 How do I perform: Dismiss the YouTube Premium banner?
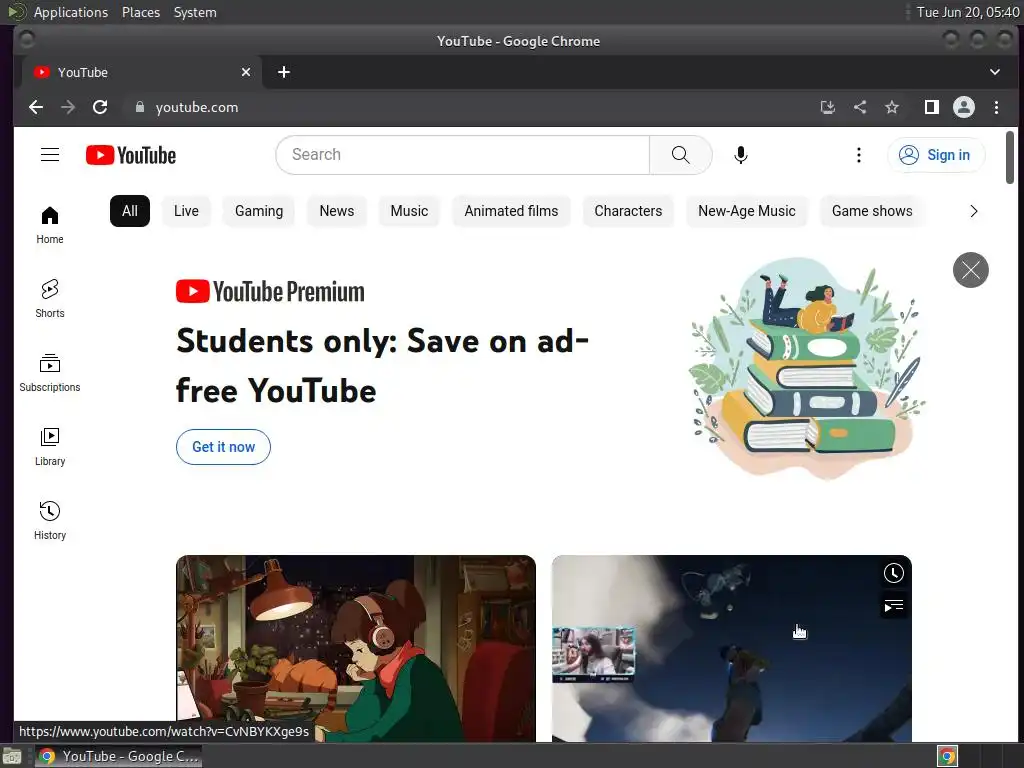tap(970, 270)
